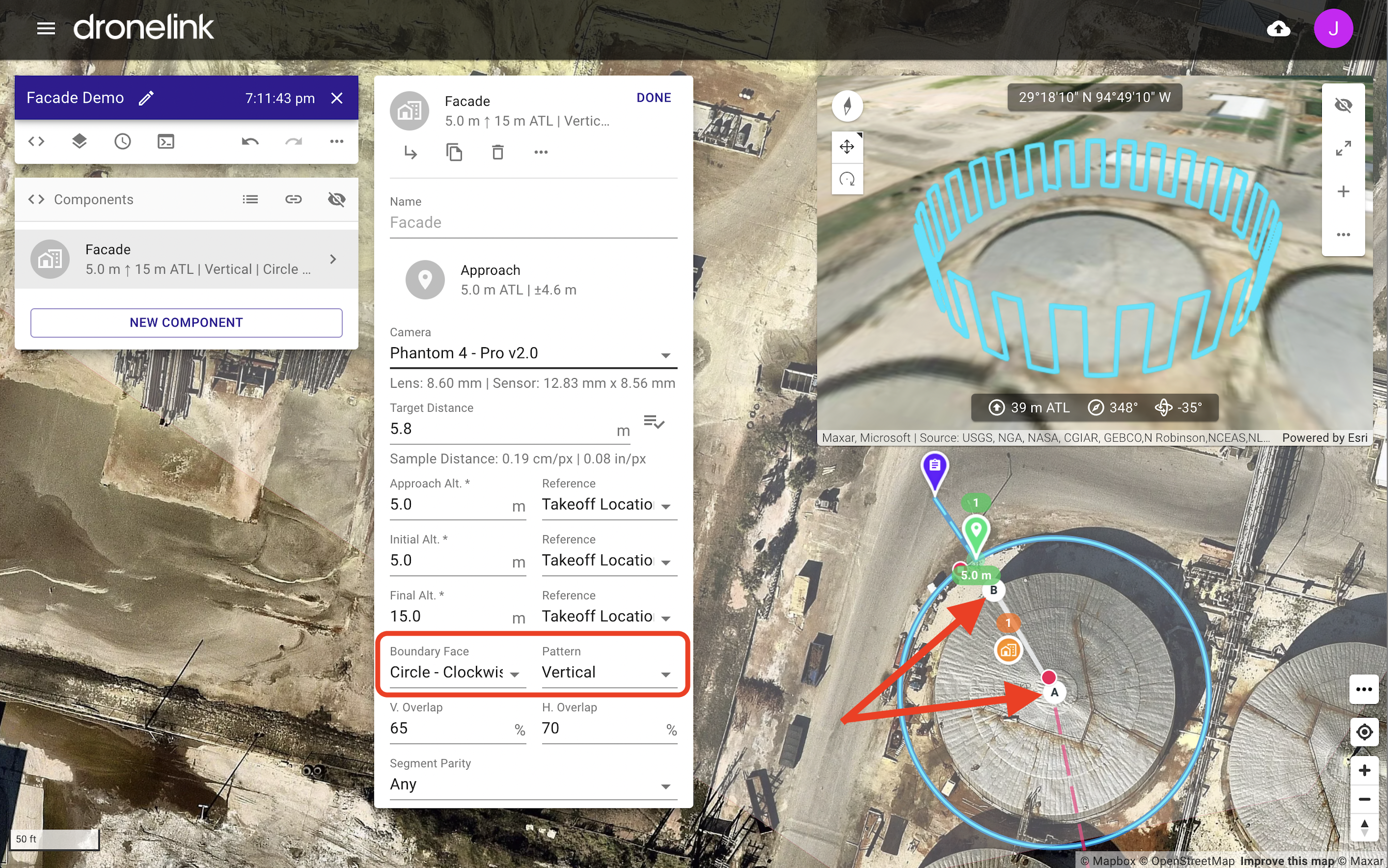The width and height of the screenshot is (1388, 868).
Task: Click DONE in Facade editor
Action: click(x=653, y=98)
